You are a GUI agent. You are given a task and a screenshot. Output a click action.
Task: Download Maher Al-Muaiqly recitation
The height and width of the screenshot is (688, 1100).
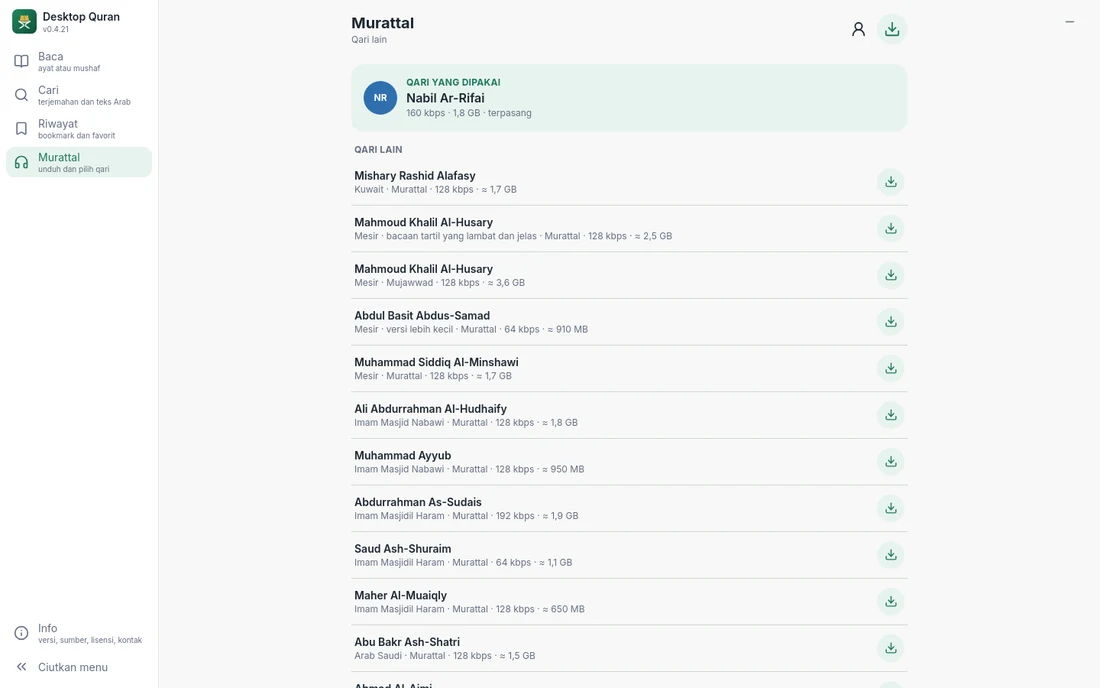[x=890, y=602]
